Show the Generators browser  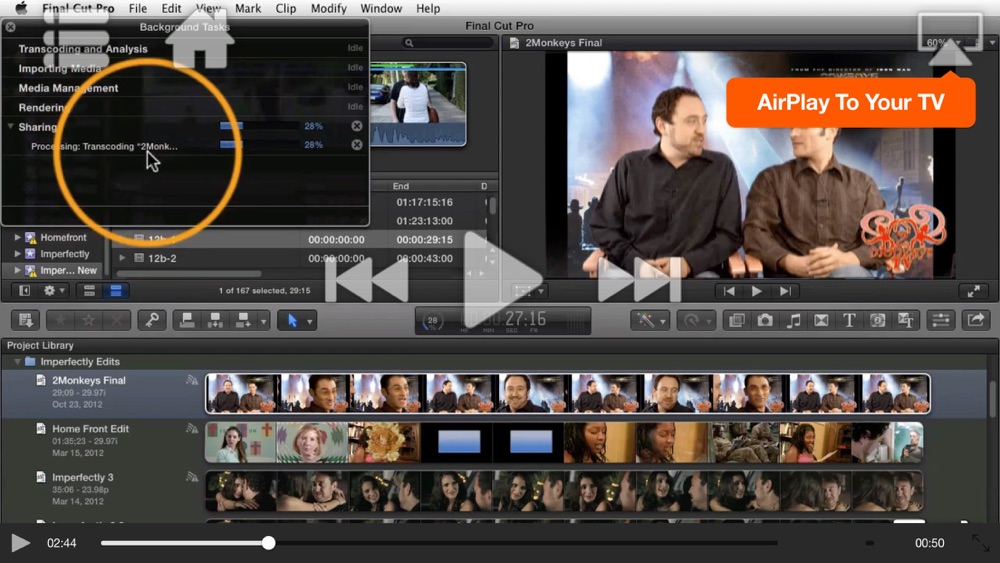[877, 320]
